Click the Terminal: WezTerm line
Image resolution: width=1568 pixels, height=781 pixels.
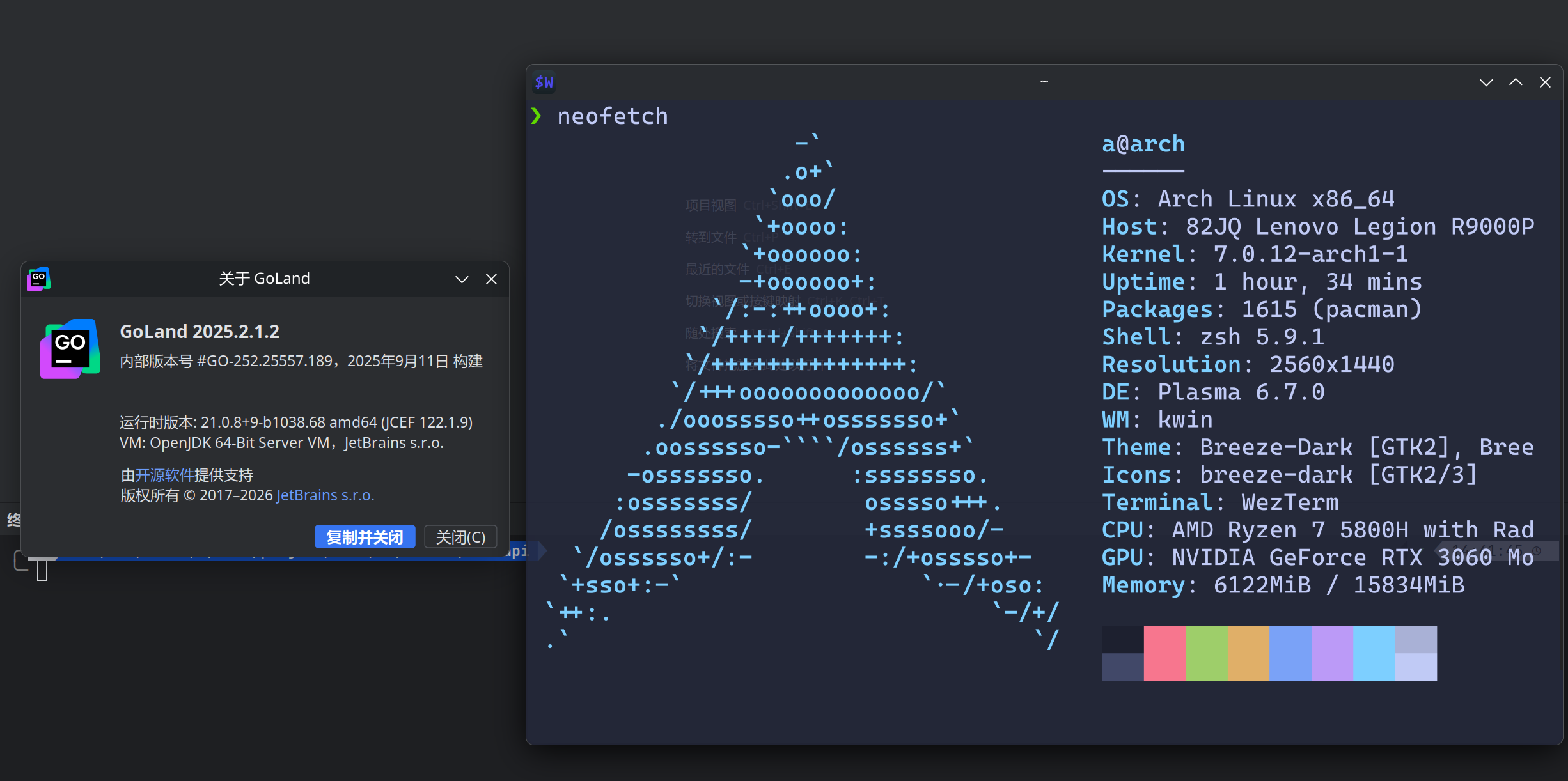click(x=1220, y=502)
